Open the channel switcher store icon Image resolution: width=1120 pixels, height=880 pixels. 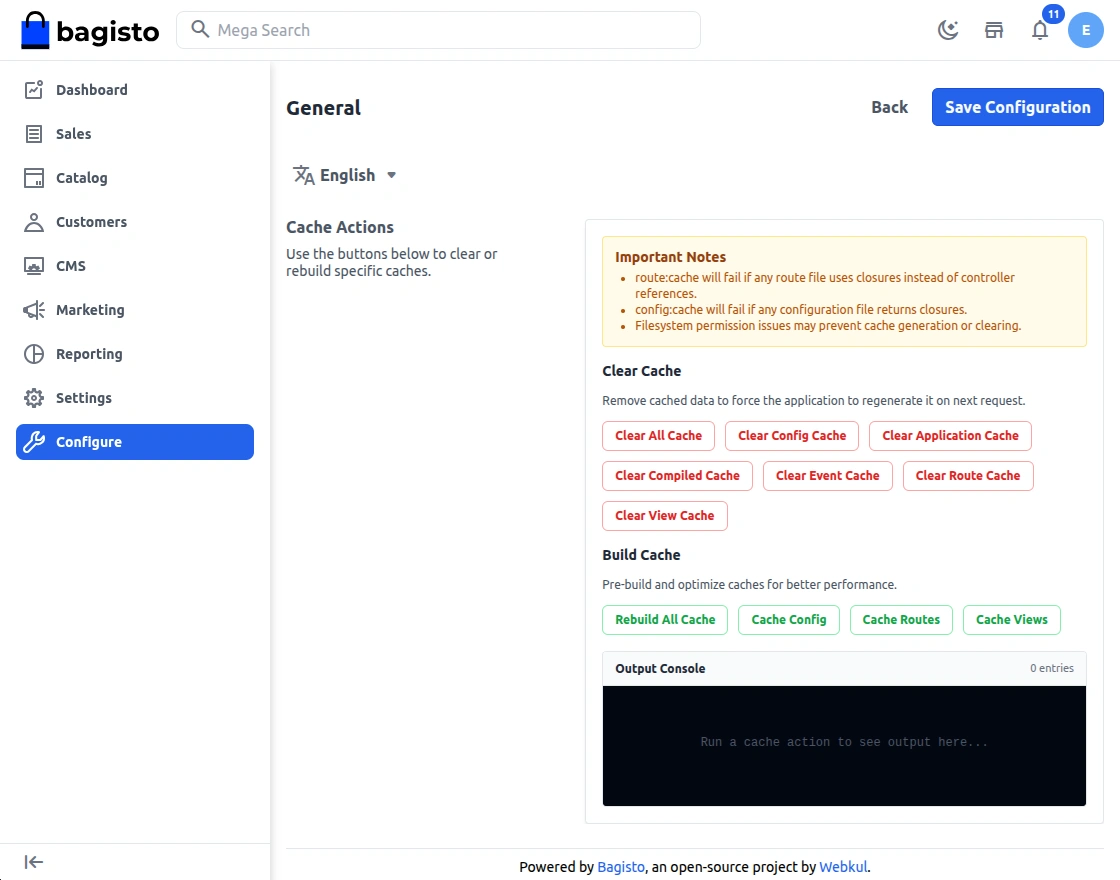993,30
